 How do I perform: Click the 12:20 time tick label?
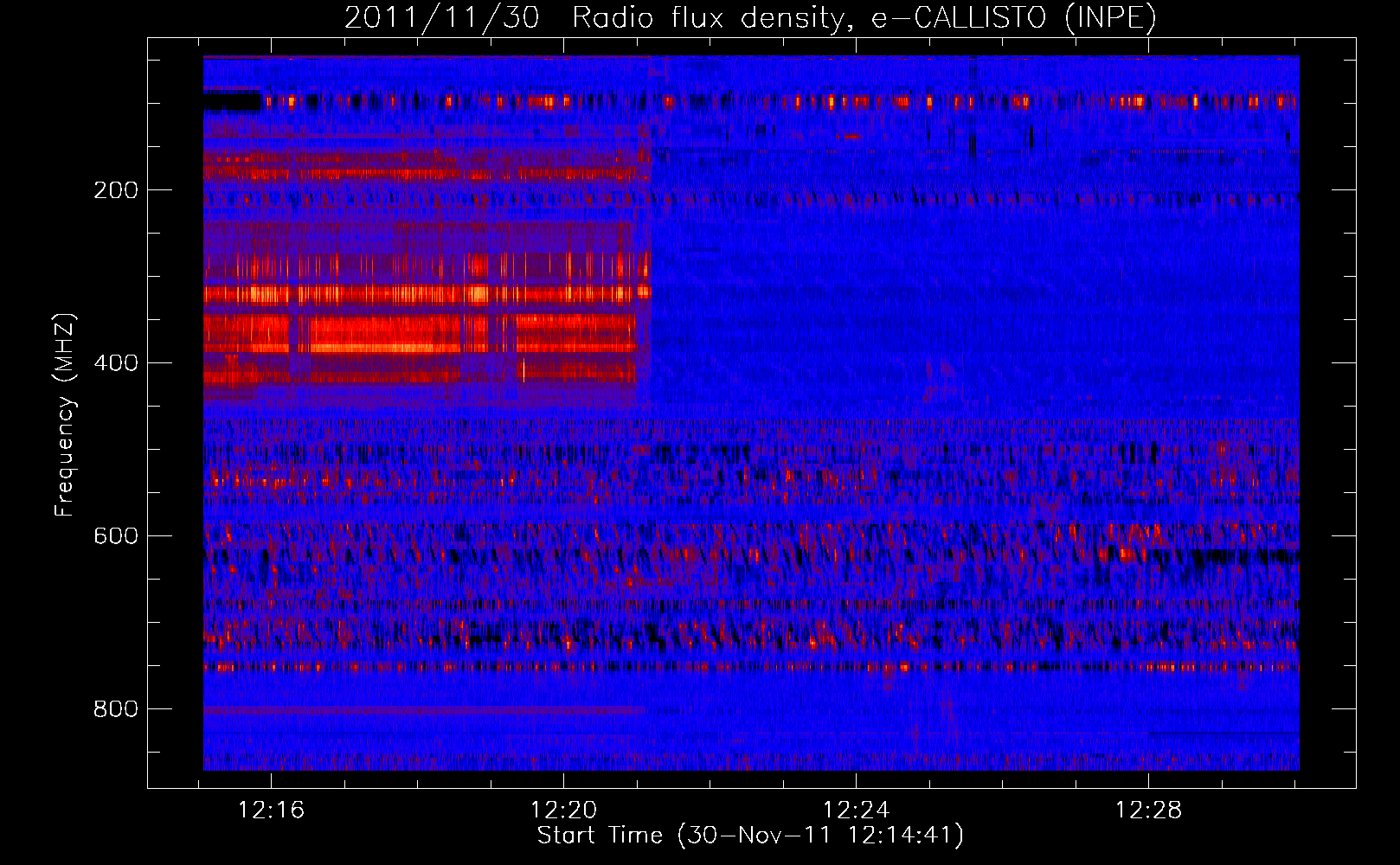564,811
